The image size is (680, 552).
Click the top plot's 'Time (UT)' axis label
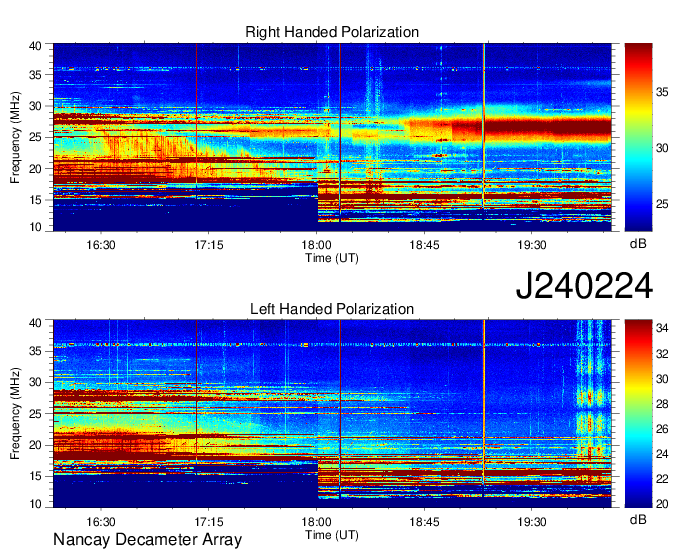[x=332, y=258]
